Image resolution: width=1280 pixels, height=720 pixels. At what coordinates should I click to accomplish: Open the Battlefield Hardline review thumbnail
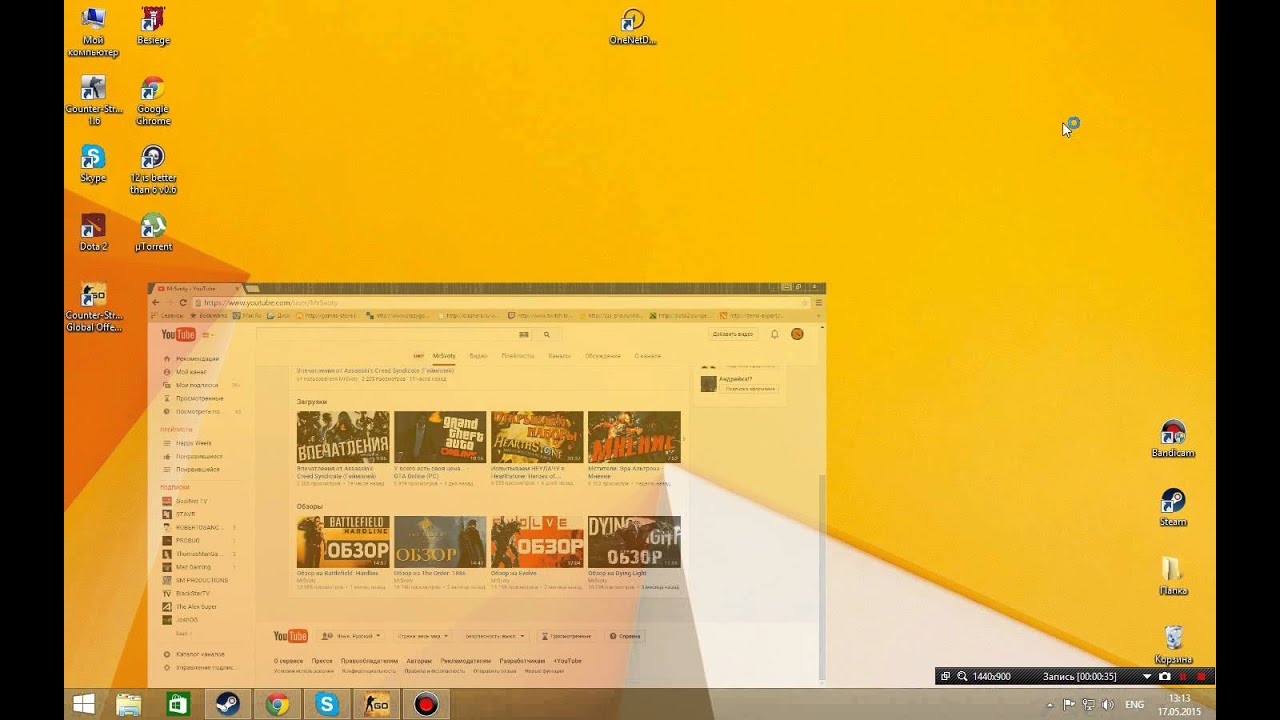pyautogui.click(x=343, y=542)
